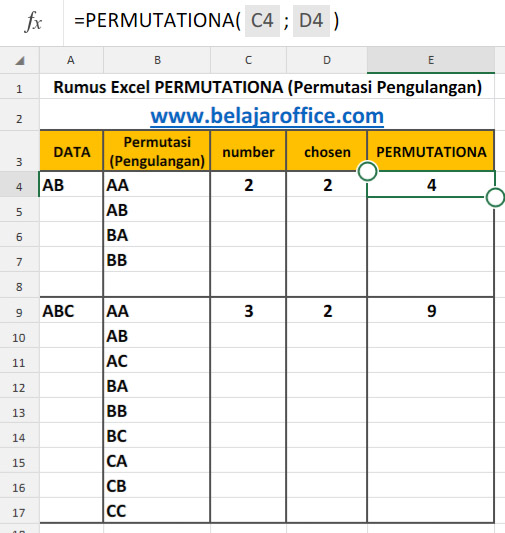
Task: Click the formula bar PERMUTATIONA text
Action: click(x=158, y=21)
